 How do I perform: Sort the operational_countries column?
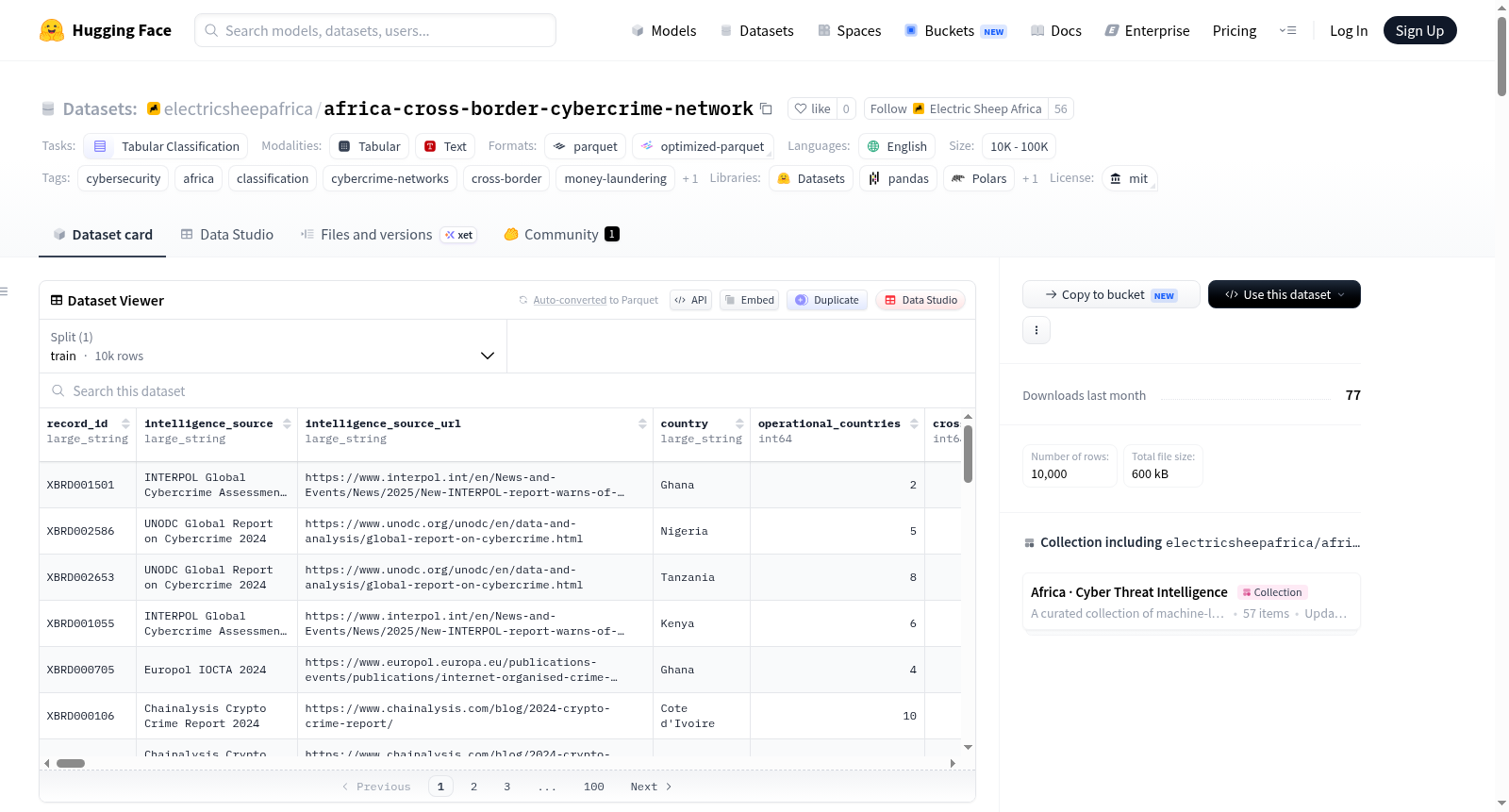coord(914,423)
